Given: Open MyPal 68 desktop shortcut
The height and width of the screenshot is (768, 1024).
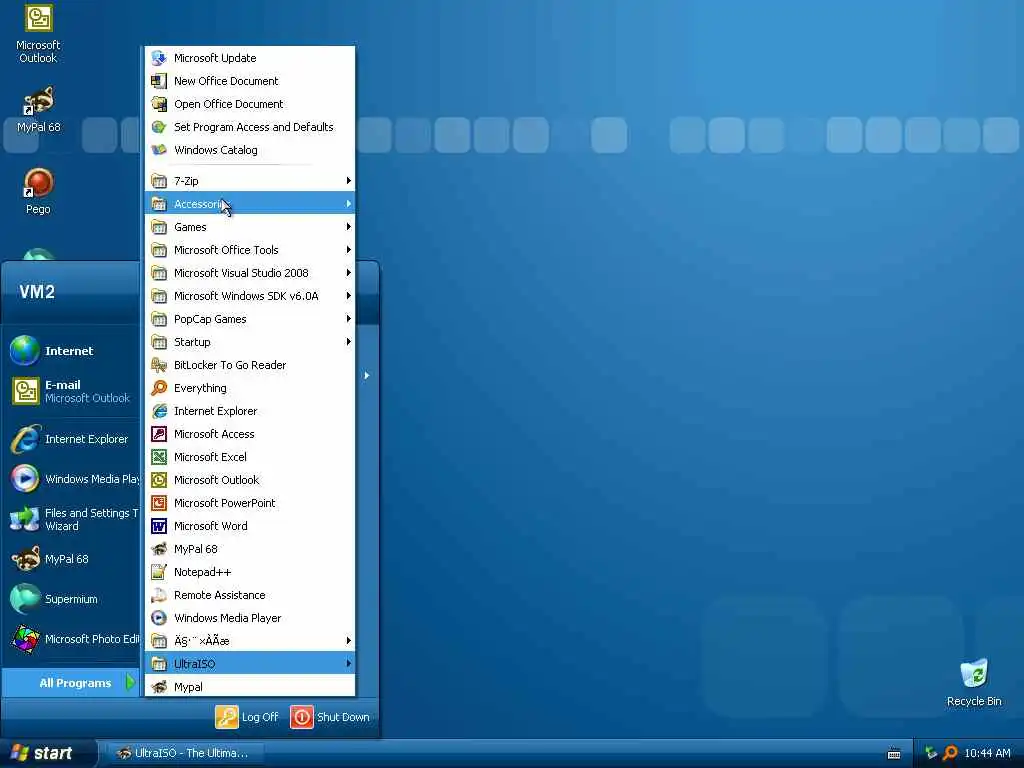Looking at the screenshot, I should click(x=38, y=109).
